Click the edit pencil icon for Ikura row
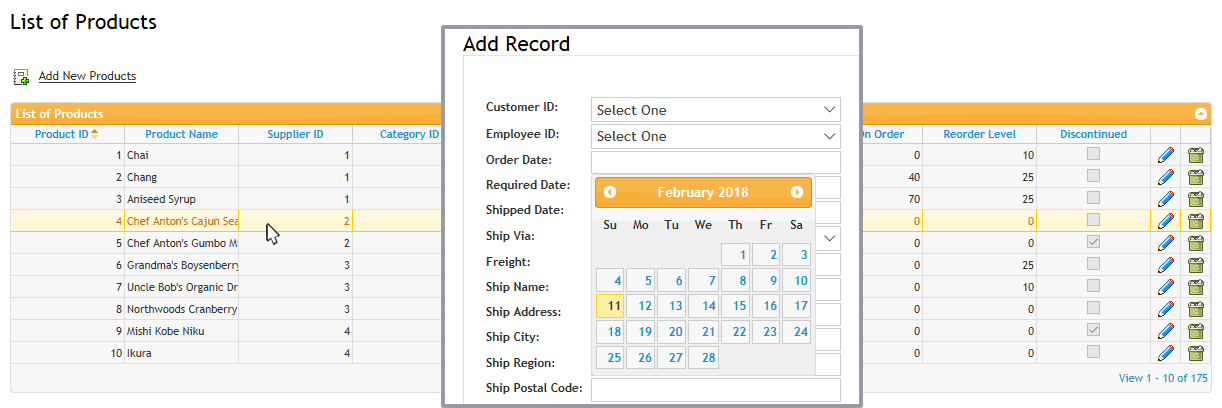1222x408 pixels. (1165, 353)
